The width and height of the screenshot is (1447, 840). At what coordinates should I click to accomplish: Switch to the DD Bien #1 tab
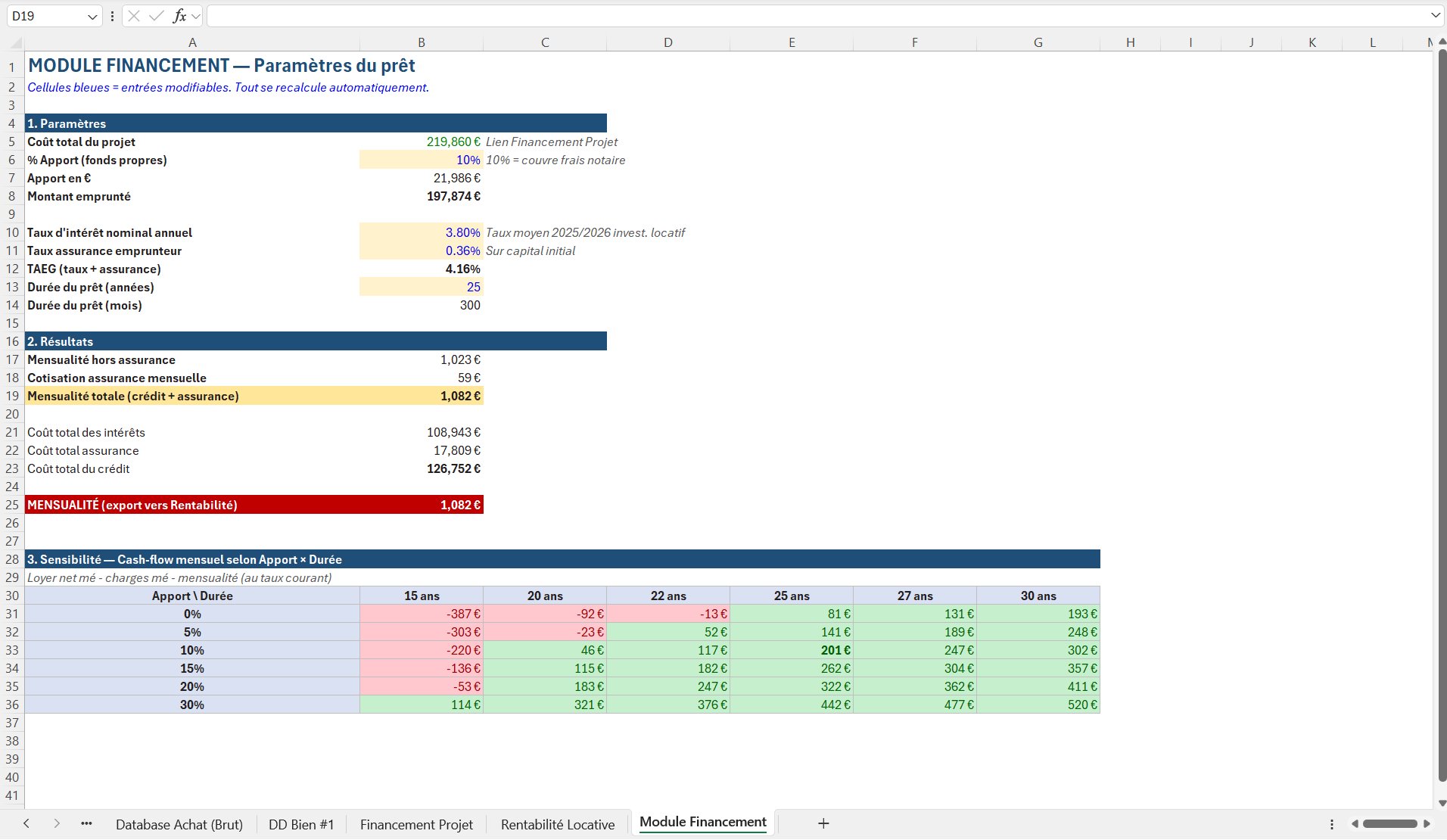pyautogui.click(x=301, y=824)
